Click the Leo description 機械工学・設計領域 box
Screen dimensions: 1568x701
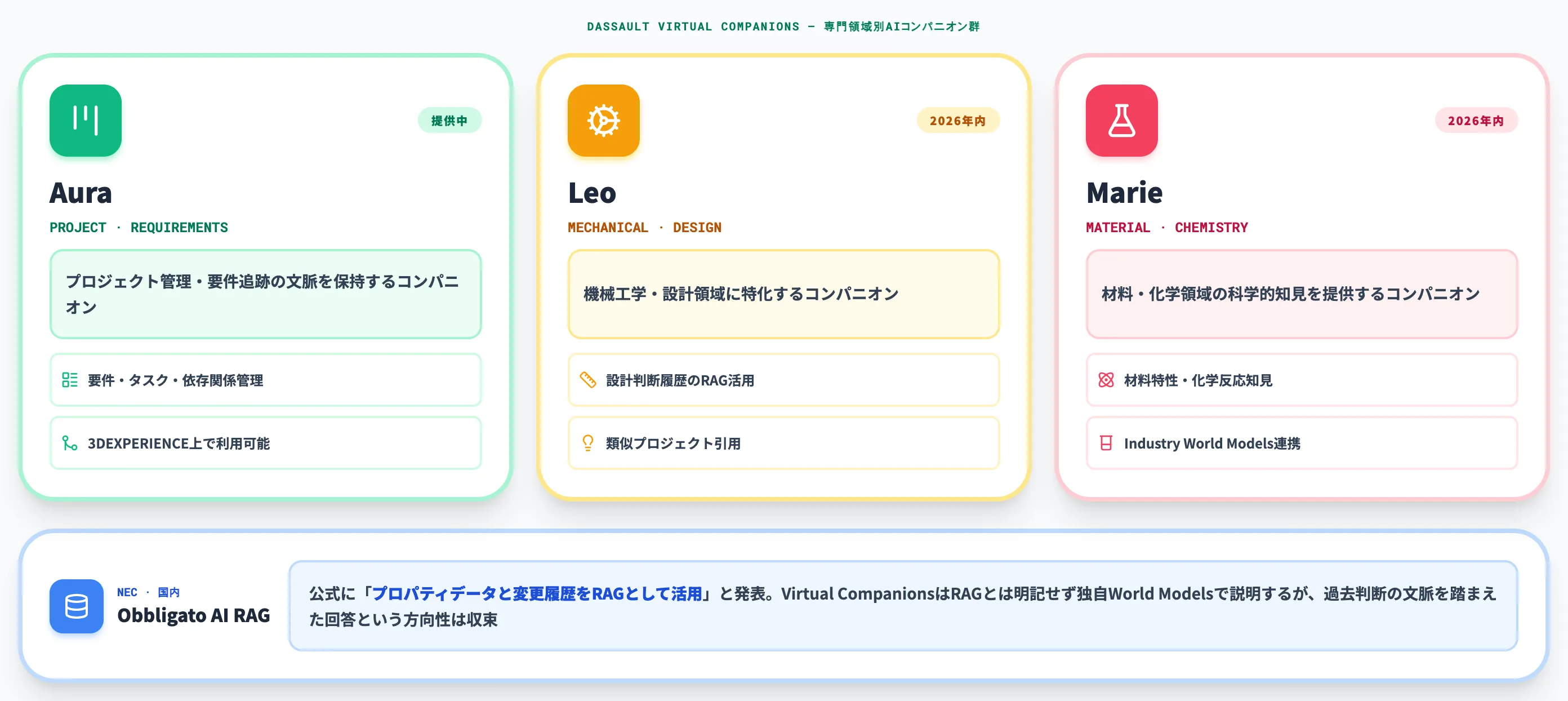click(783, 294)
